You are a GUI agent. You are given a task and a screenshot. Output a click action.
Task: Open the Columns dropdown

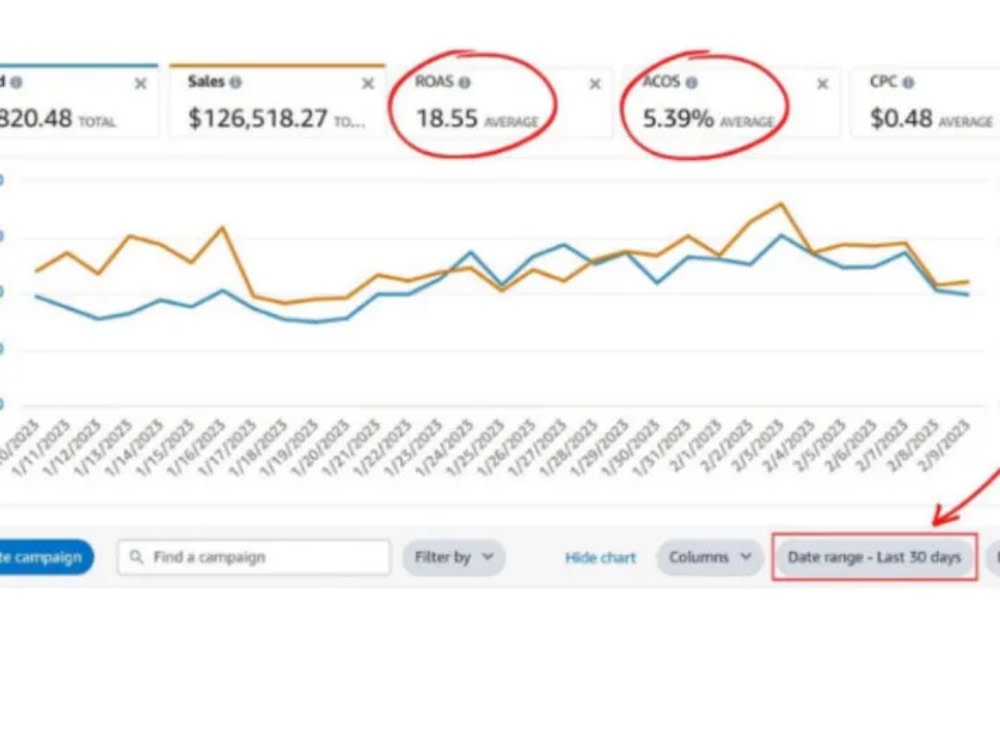(x=709, y=557)
